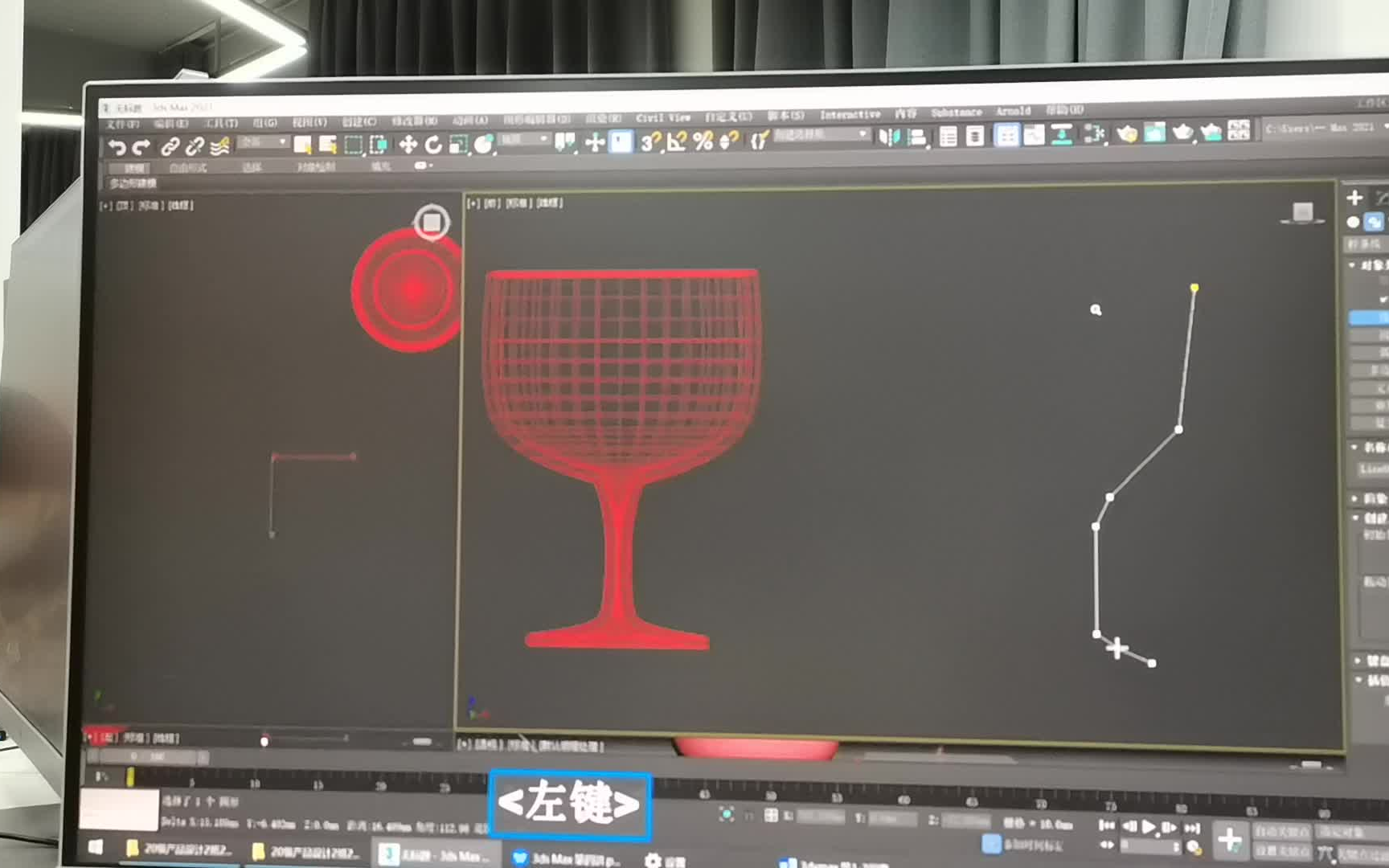Switch to 自由形式 ribbon tab
1389x868 pixels.
[x=188, y=168]
